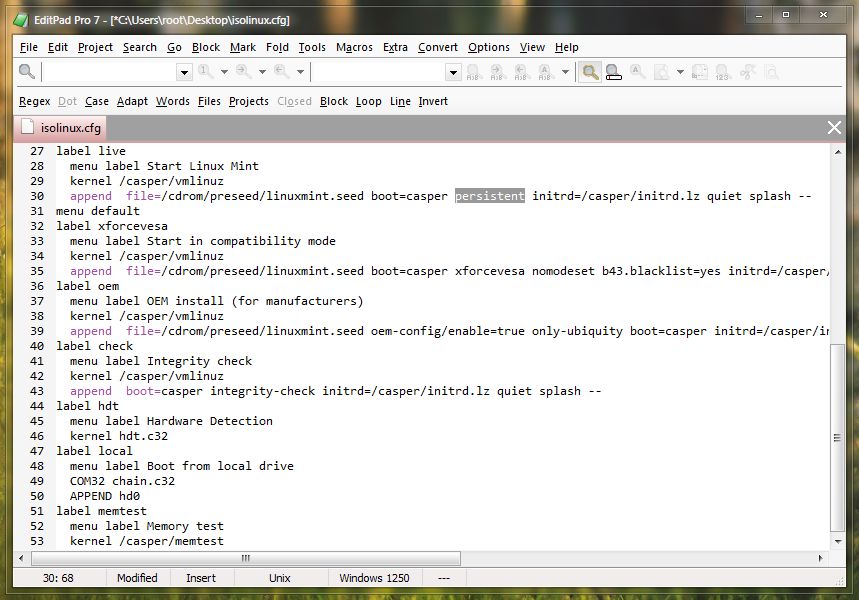The height and width of the screenshot is (600, 859).
Task: Expand the Replace All options arrow
Action: tap(565, 72)
